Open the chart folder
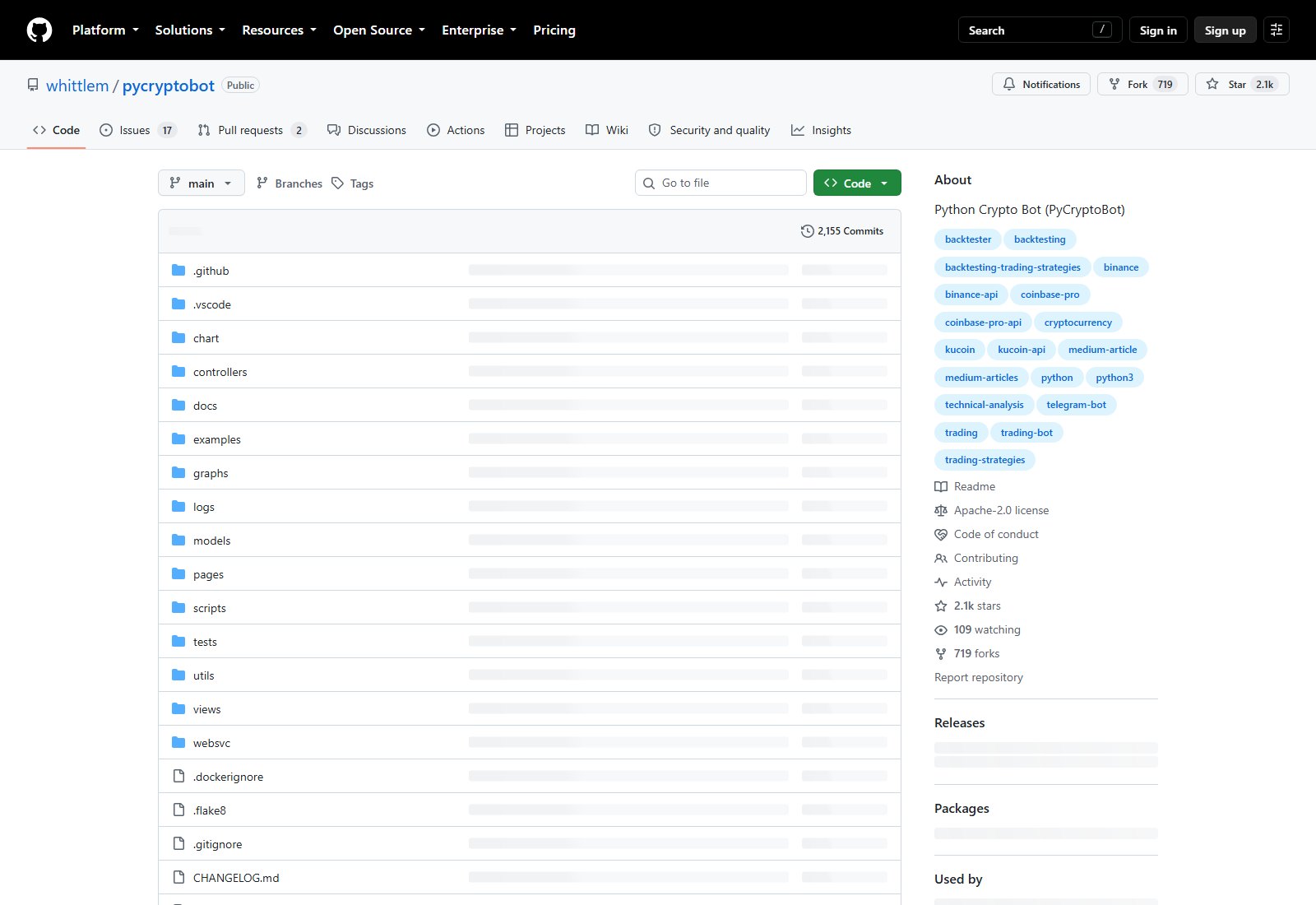Viewport: 1316px width, 905px height. tap(206, 338)
